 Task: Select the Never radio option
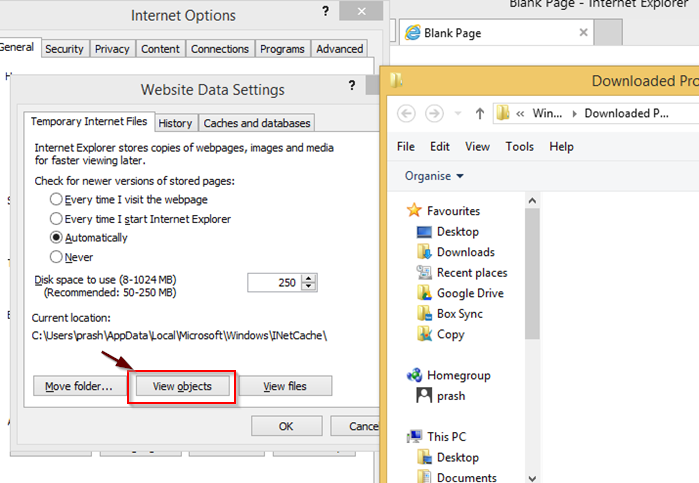click(56, 257)
